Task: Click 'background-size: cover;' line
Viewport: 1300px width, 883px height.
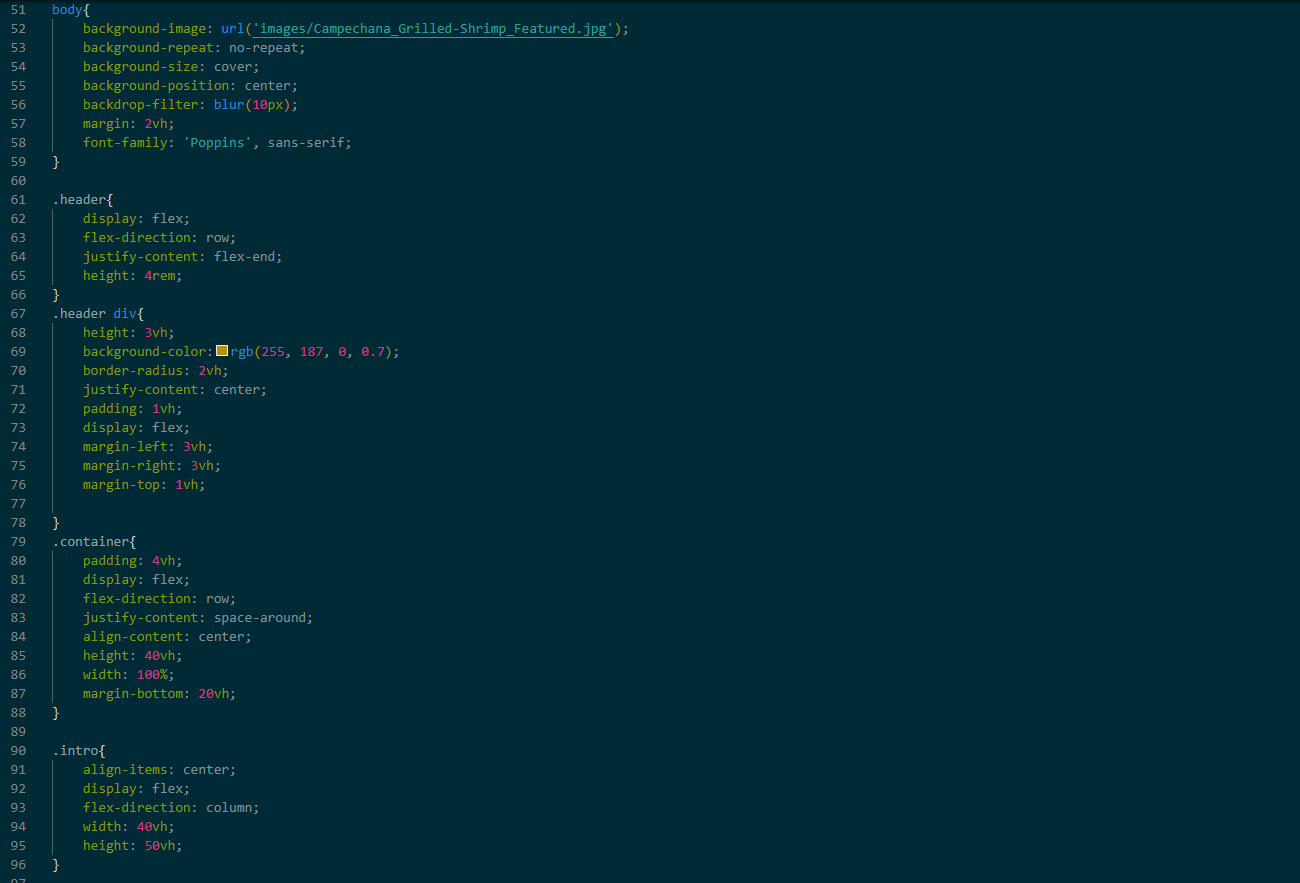Action: [x=171, y=66]
